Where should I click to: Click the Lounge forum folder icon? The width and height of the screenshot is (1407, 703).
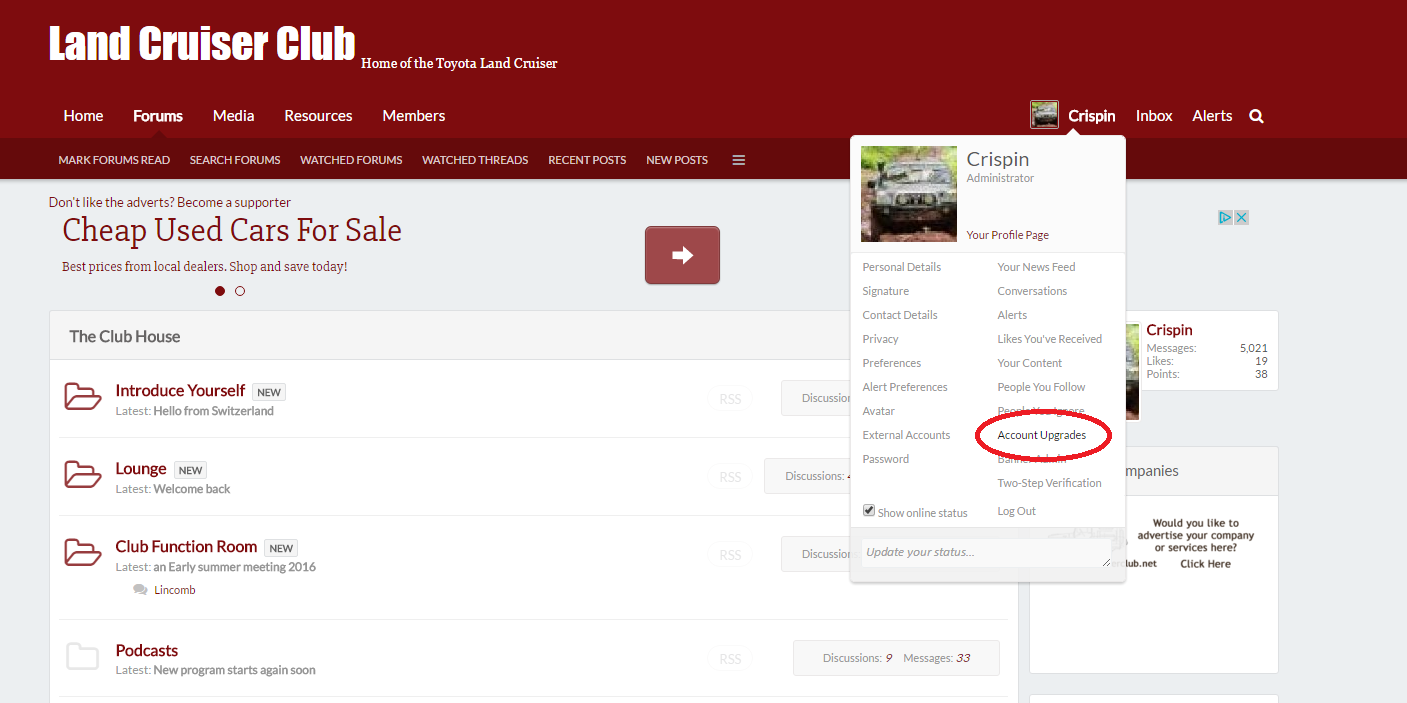83,475
